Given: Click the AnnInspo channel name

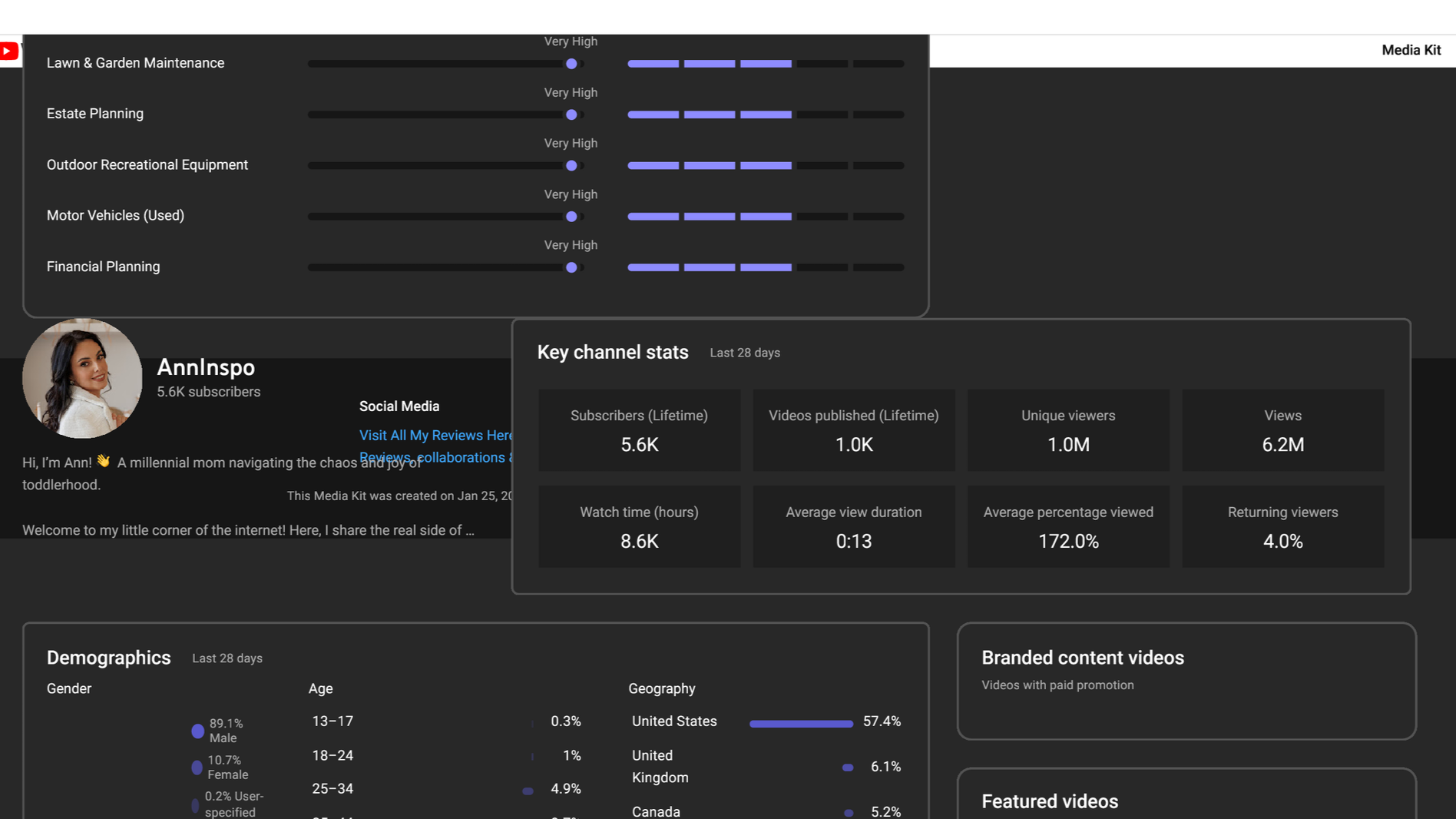Looking at the screenshot, I should click(206, 367).
